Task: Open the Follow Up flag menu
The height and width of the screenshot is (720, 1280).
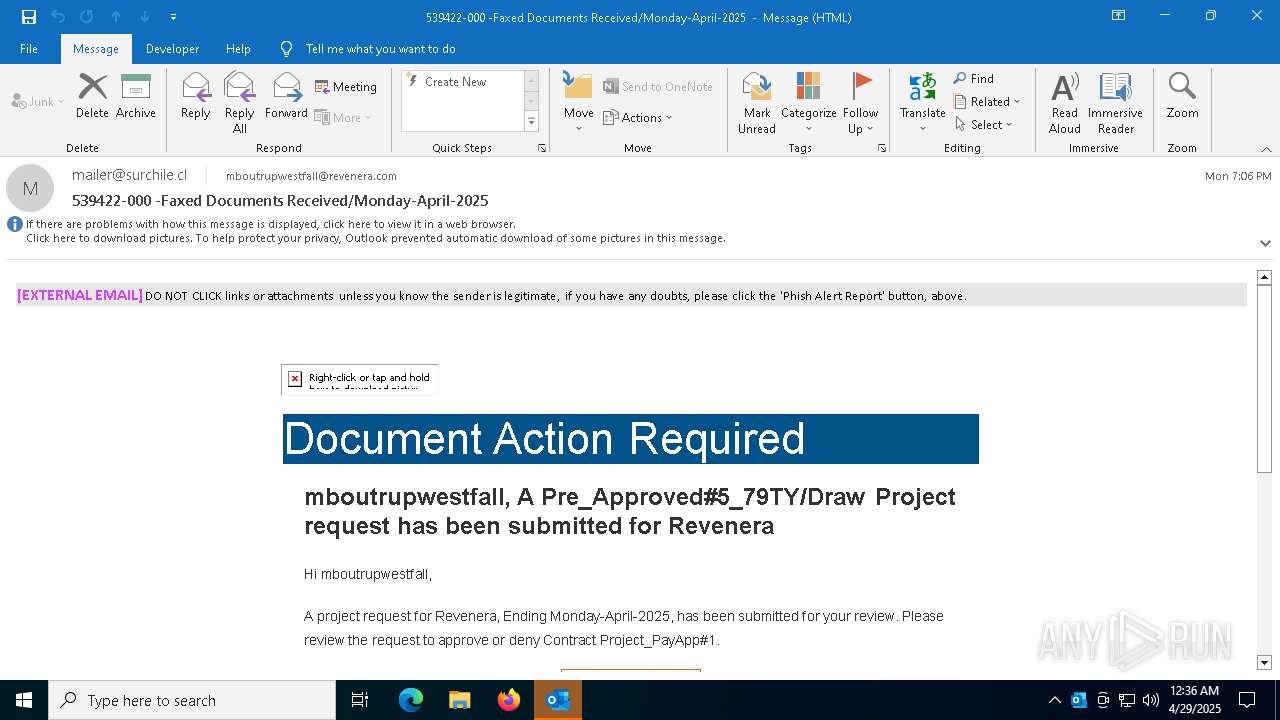Action: 860,102
